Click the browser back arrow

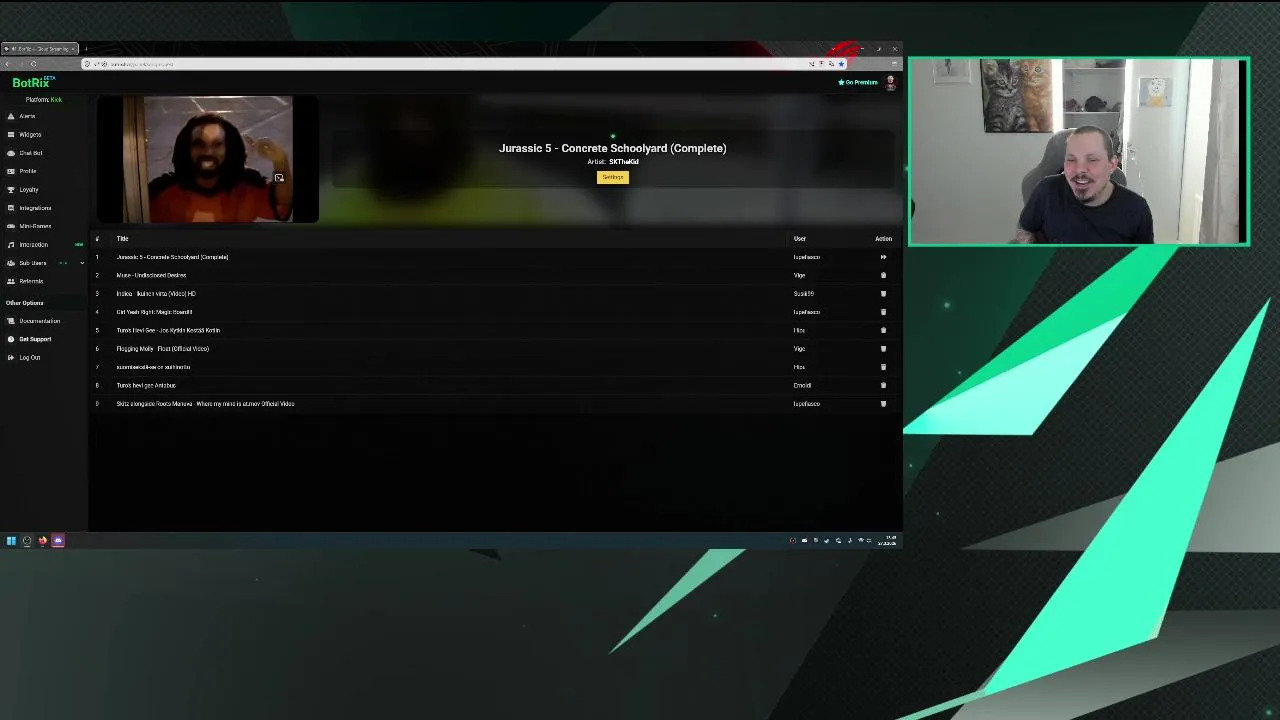(7, 64)
